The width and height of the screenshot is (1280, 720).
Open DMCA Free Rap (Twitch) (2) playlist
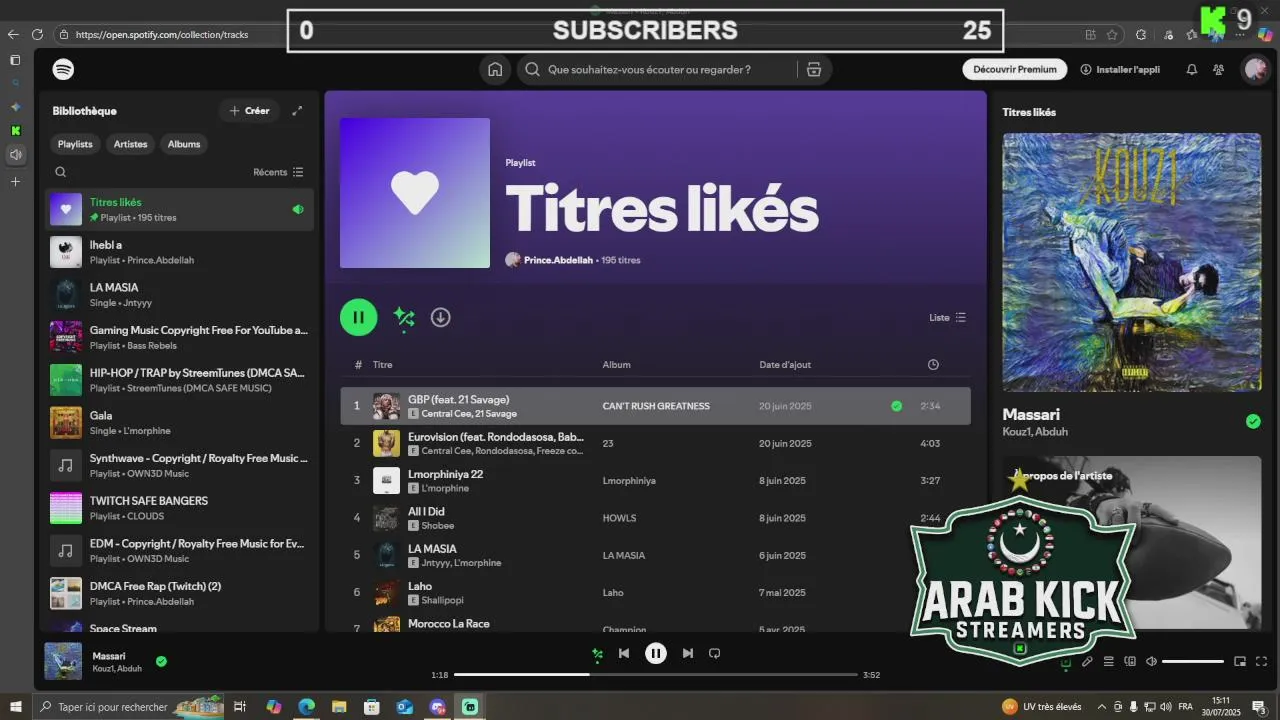point(179,593)
